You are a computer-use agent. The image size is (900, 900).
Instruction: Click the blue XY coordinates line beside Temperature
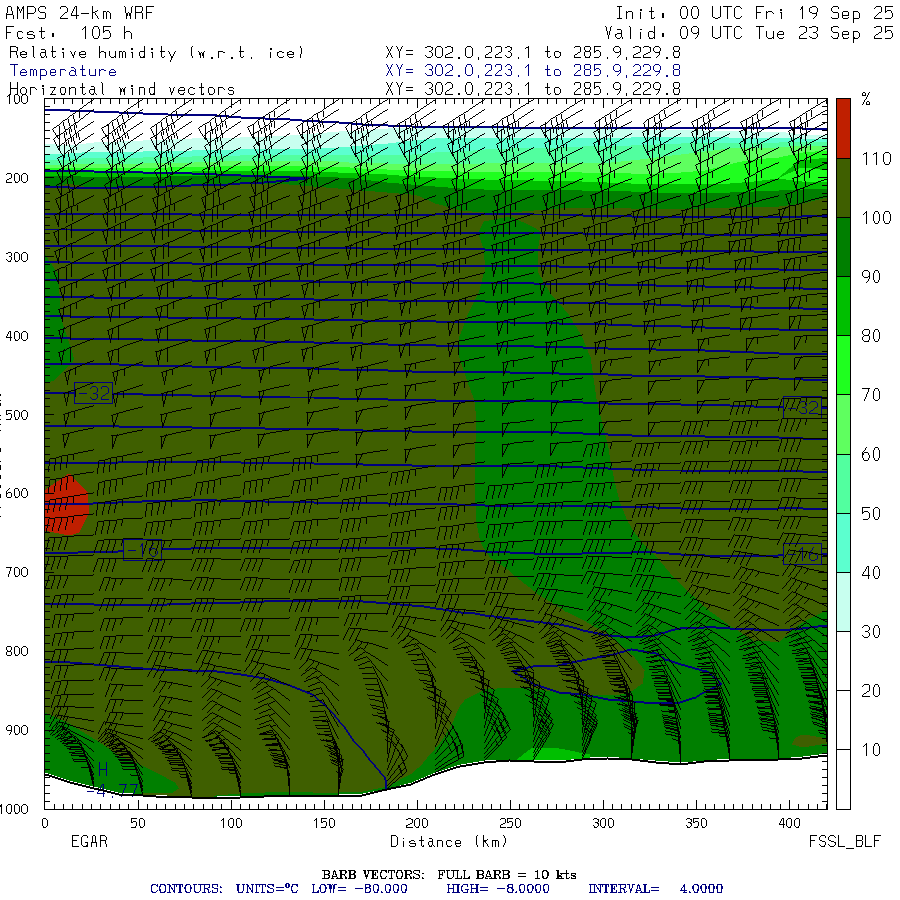533,71
